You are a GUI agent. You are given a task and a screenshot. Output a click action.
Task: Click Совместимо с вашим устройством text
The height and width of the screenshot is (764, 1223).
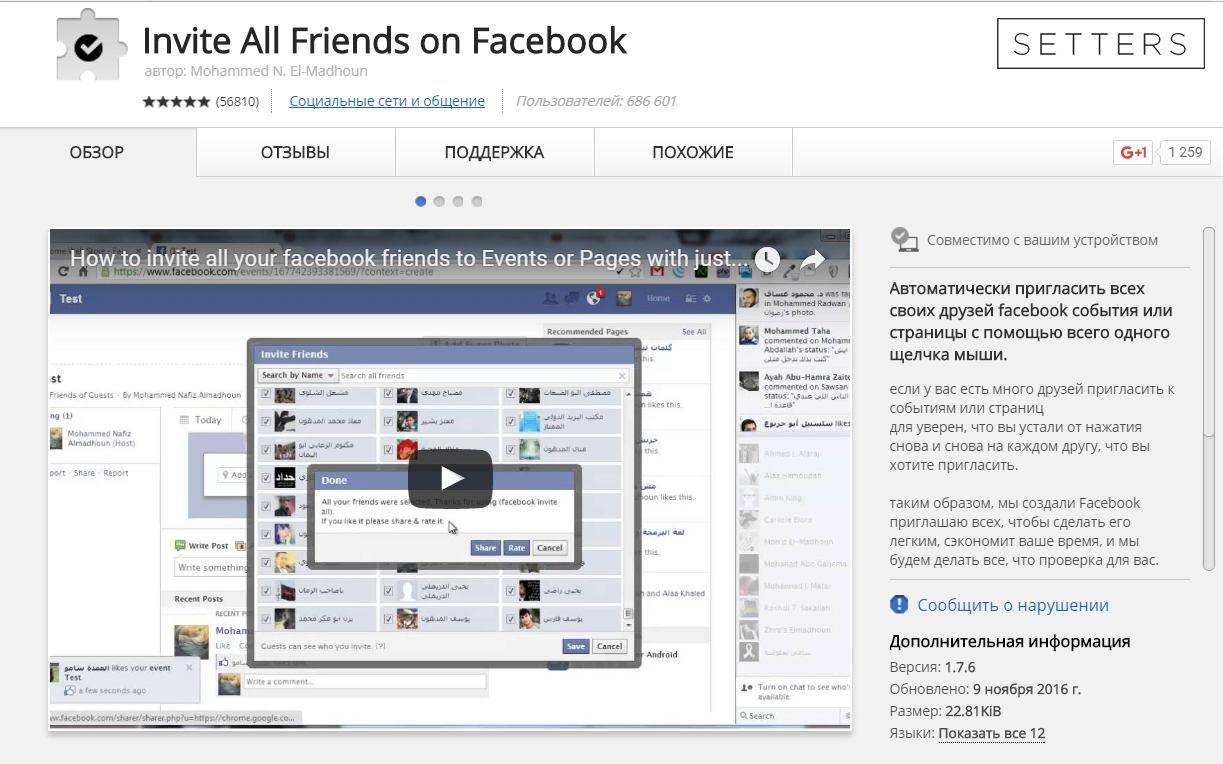pyautogui.click(x=1042, y=240)
